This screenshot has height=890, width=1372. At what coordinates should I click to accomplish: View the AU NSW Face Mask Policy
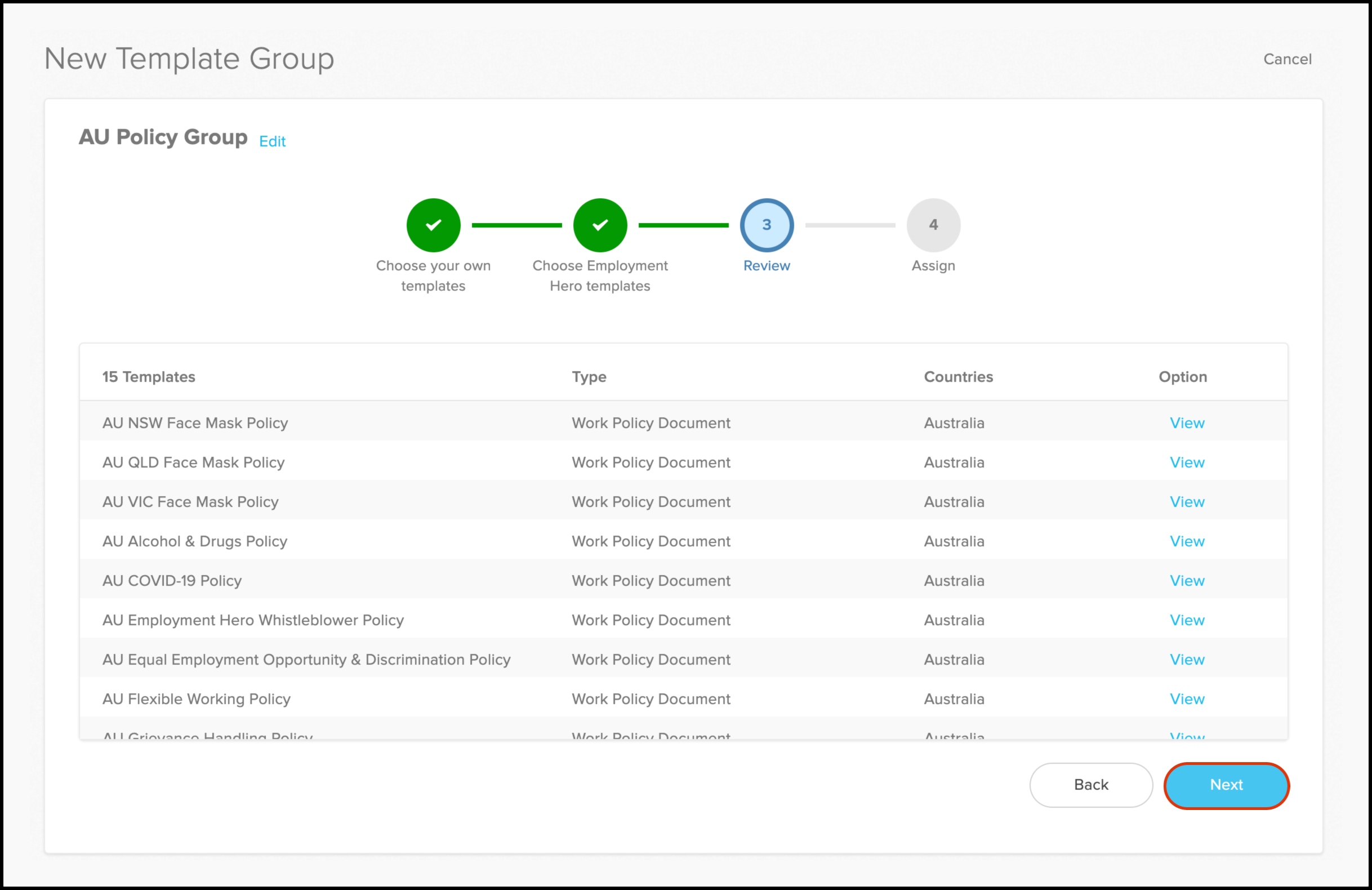click(x=1186, y=423)
